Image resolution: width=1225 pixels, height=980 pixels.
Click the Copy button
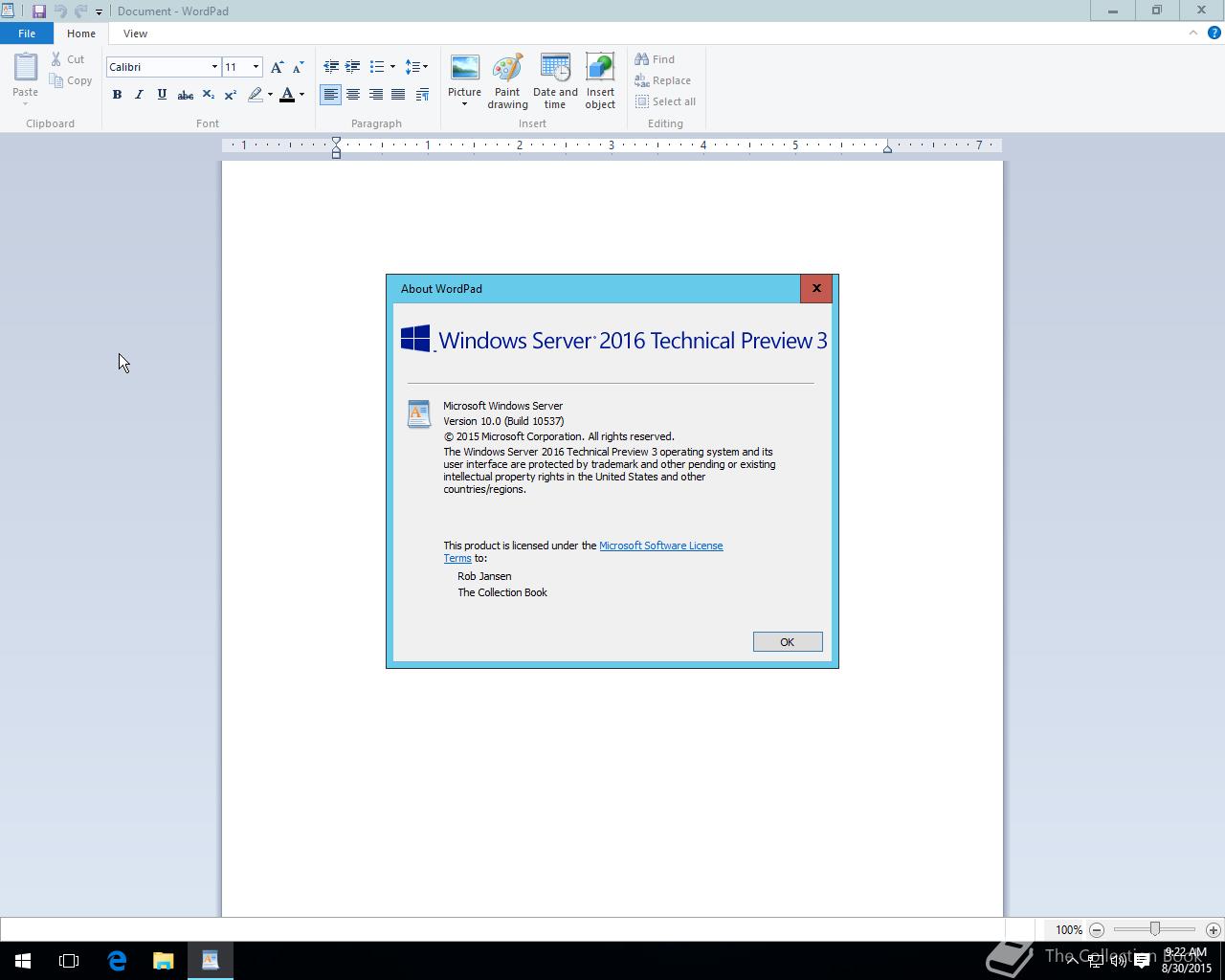[x=72, y=80]
